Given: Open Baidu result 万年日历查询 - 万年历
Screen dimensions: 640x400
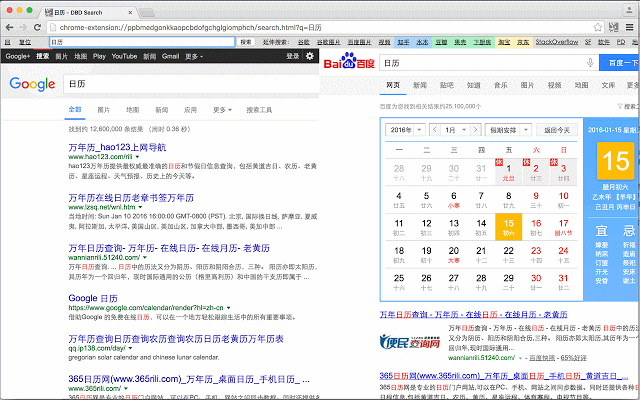Looking at the screenshot, I should [473, 315].
